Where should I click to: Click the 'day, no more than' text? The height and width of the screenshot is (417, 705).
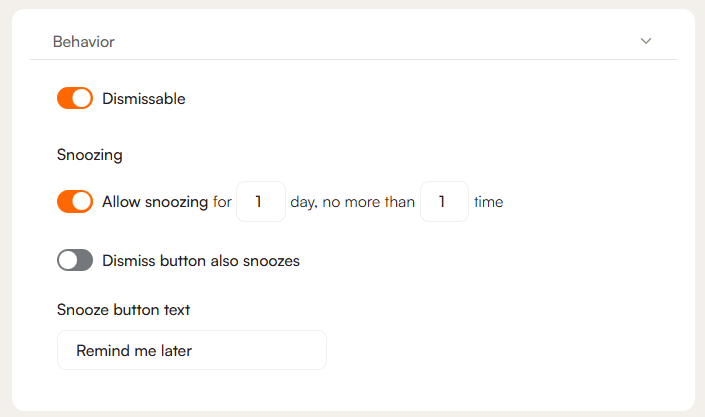(352, 202)
